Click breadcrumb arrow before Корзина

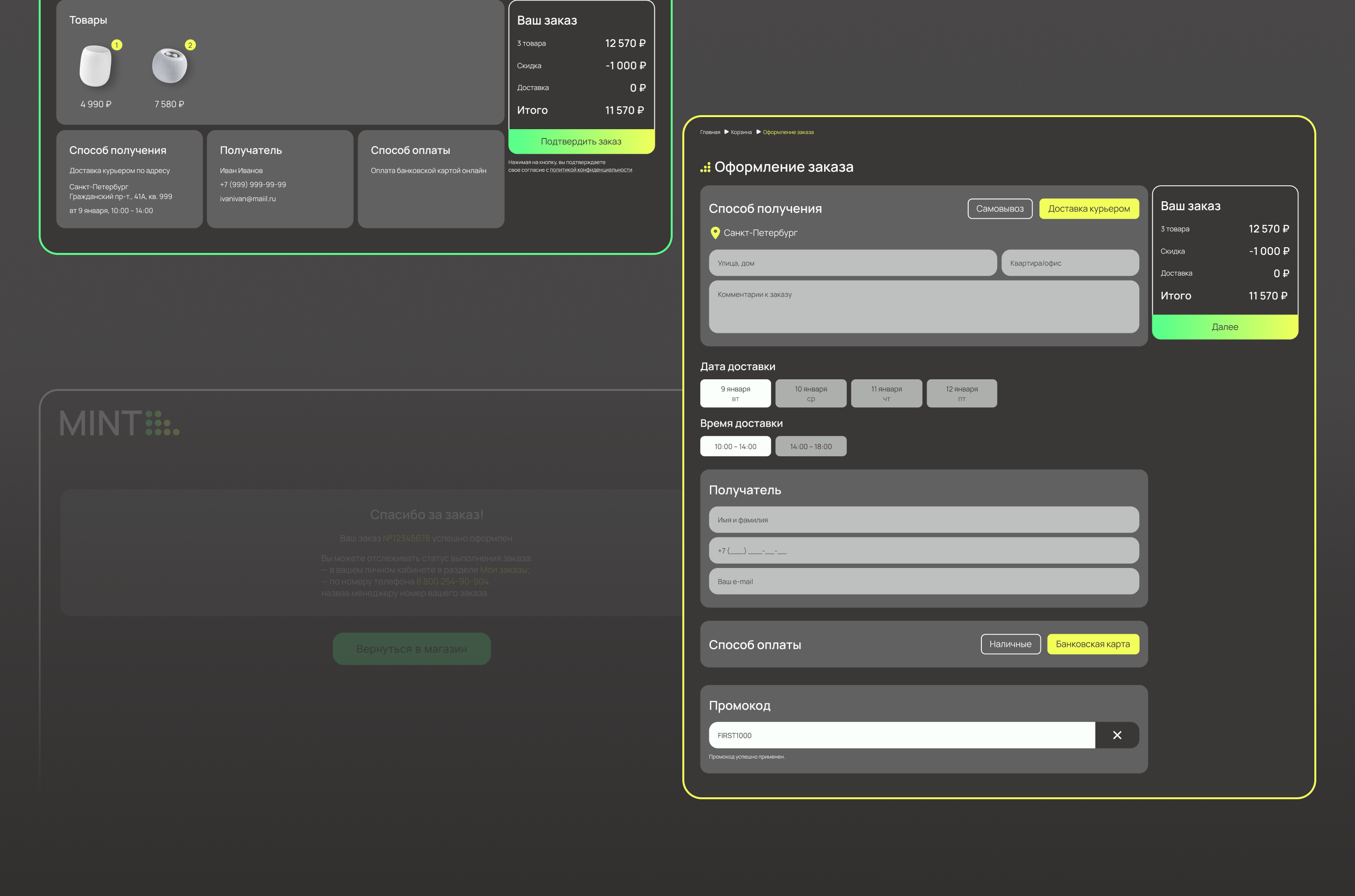[x=726, y=132]
